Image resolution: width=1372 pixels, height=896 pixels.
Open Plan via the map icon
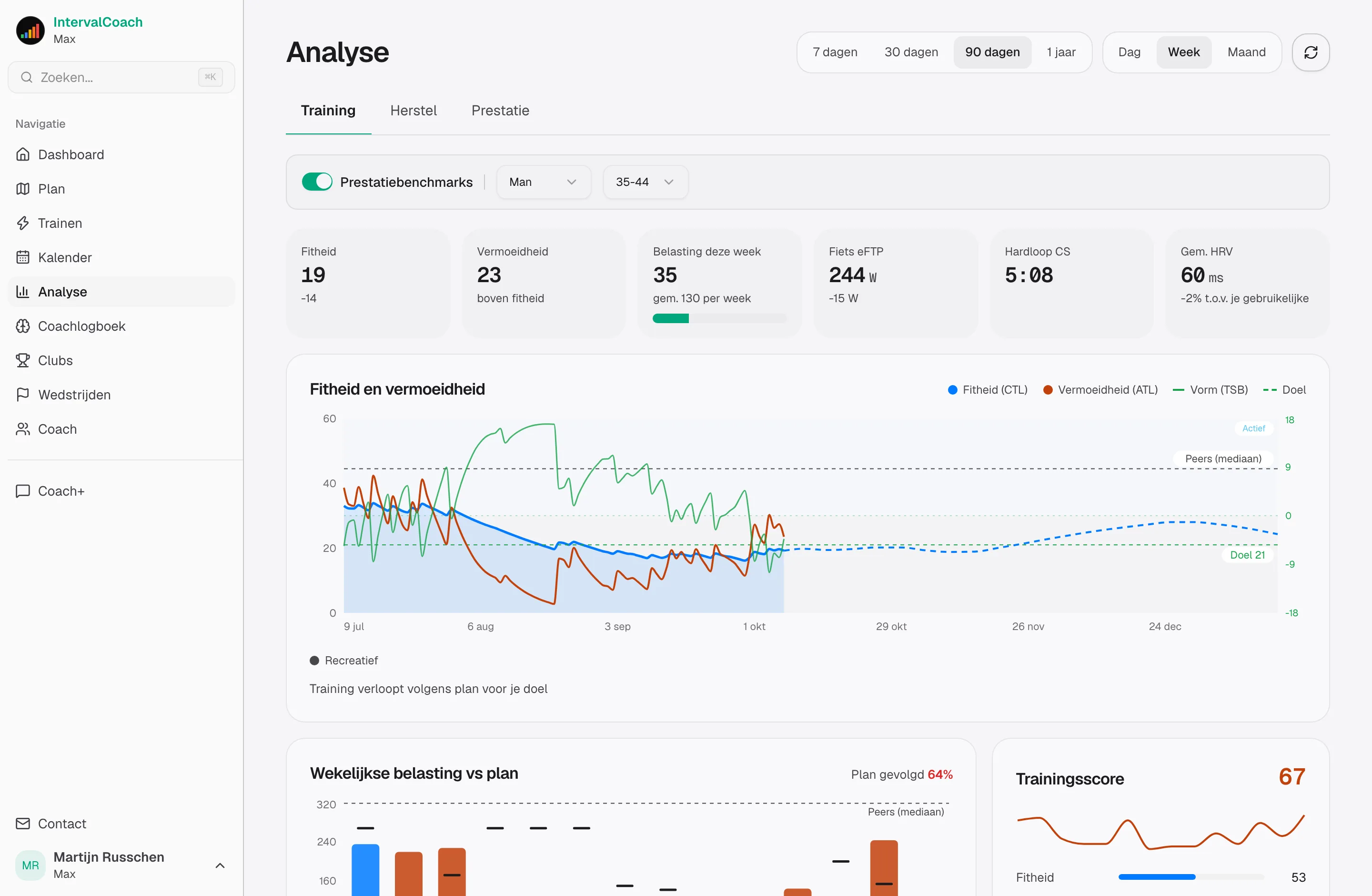coord(23,189)
